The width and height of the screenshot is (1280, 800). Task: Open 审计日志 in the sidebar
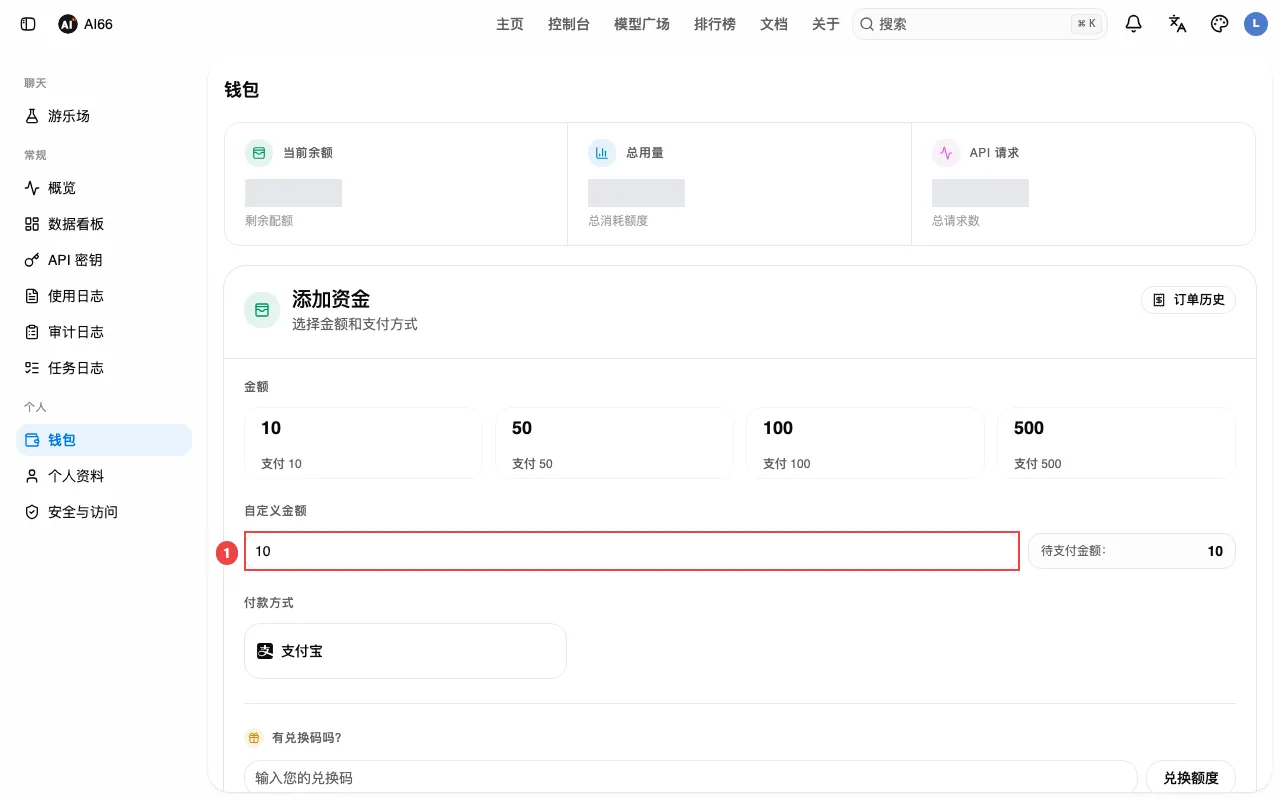(104, 332)
